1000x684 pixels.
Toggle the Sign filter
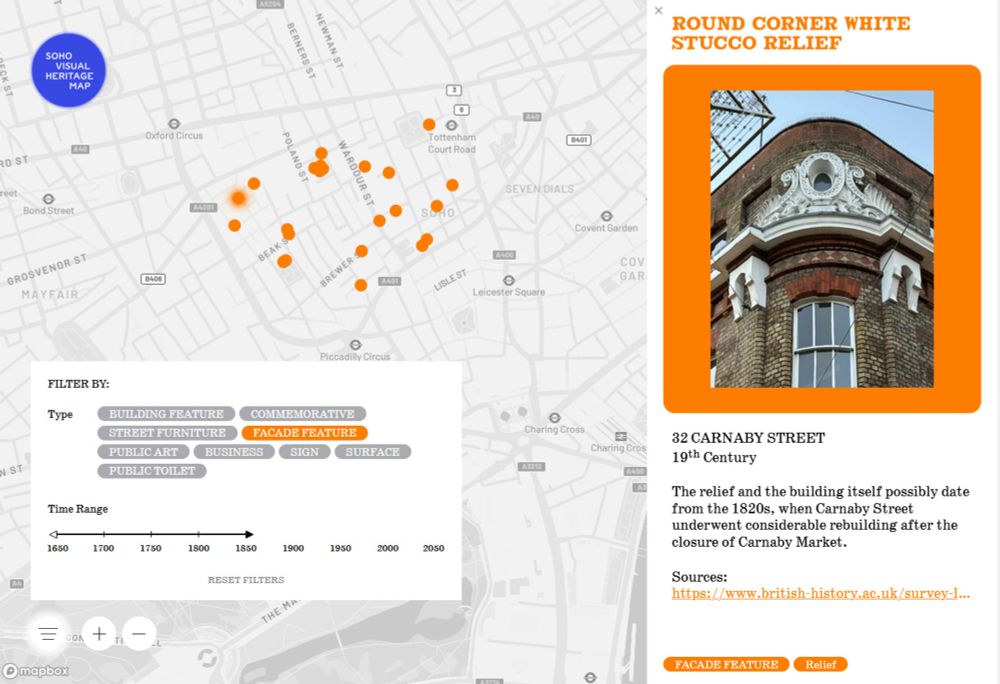304,452
